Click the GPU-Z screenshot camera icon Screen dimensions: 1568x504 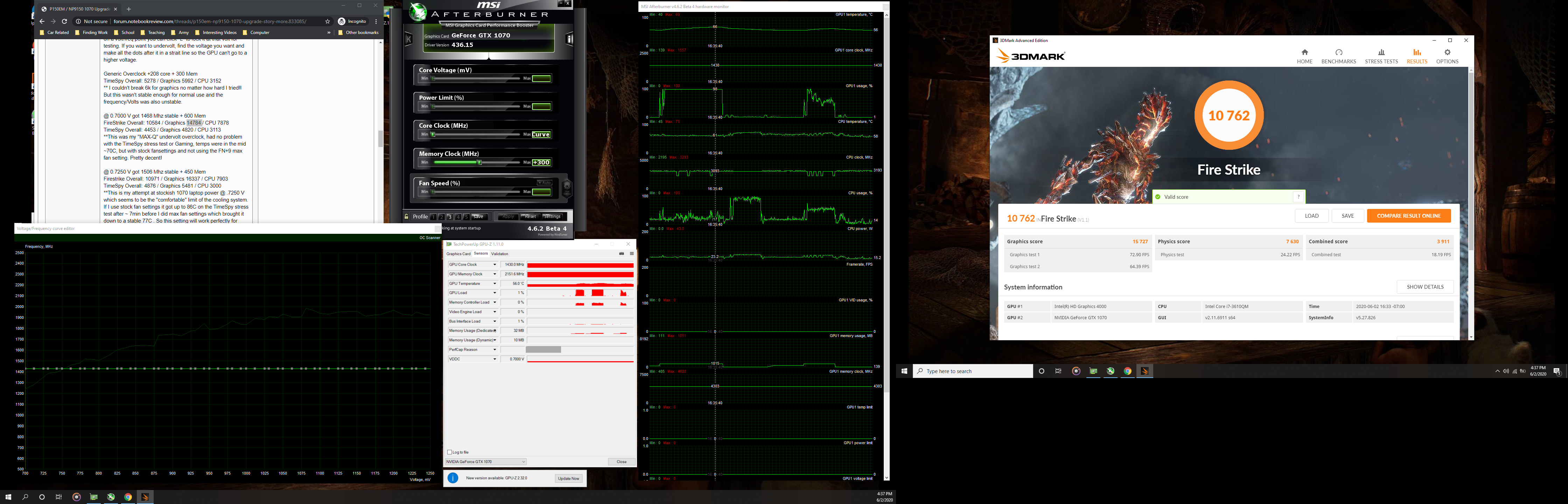click(622, 254)
